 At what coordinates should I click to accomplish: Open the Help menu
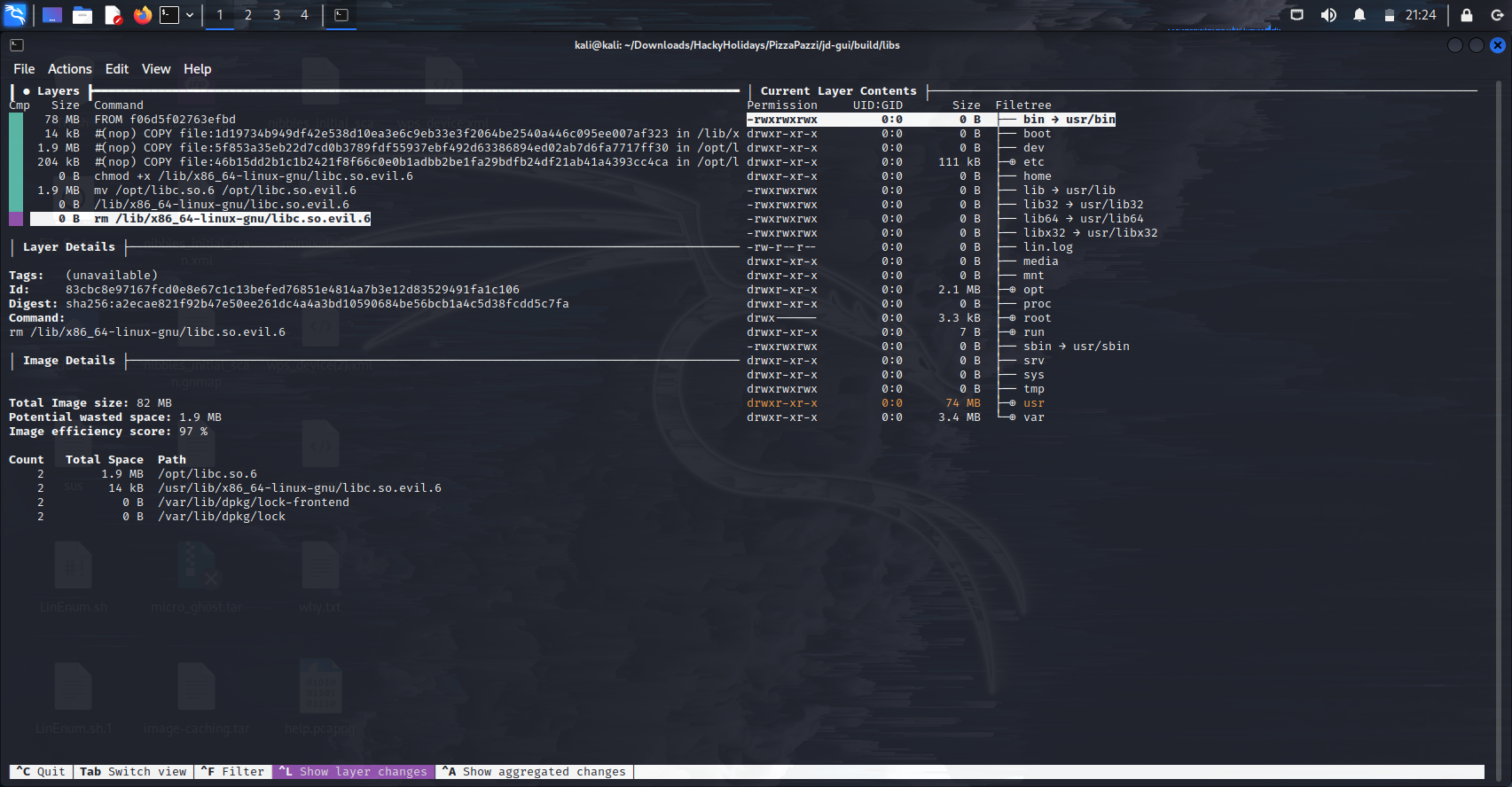(x=198, y=69)
